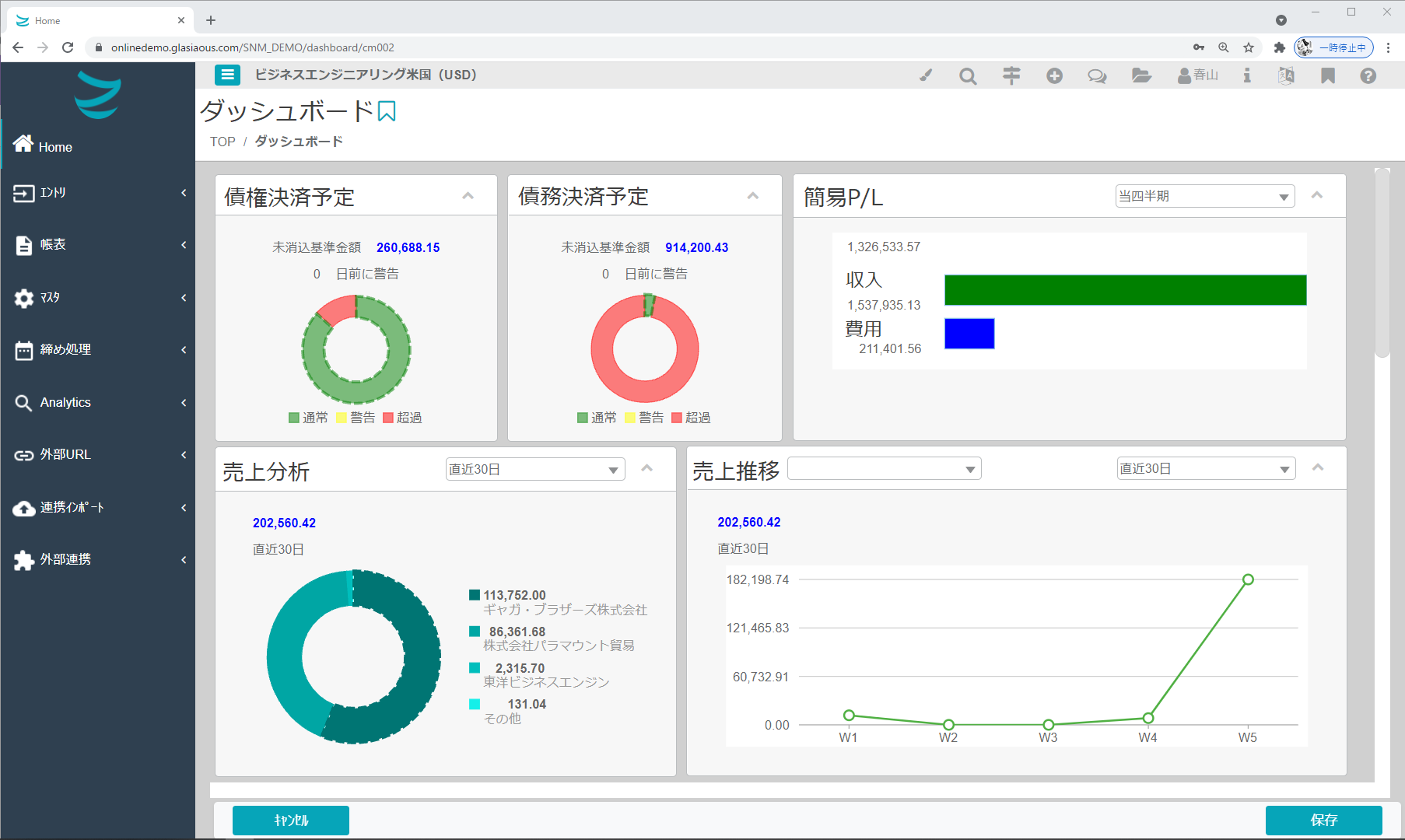The height and width of the screenshot is (840, 1405).
Task: Click the TOP breadcrumb link
Action: pos(222,142)
